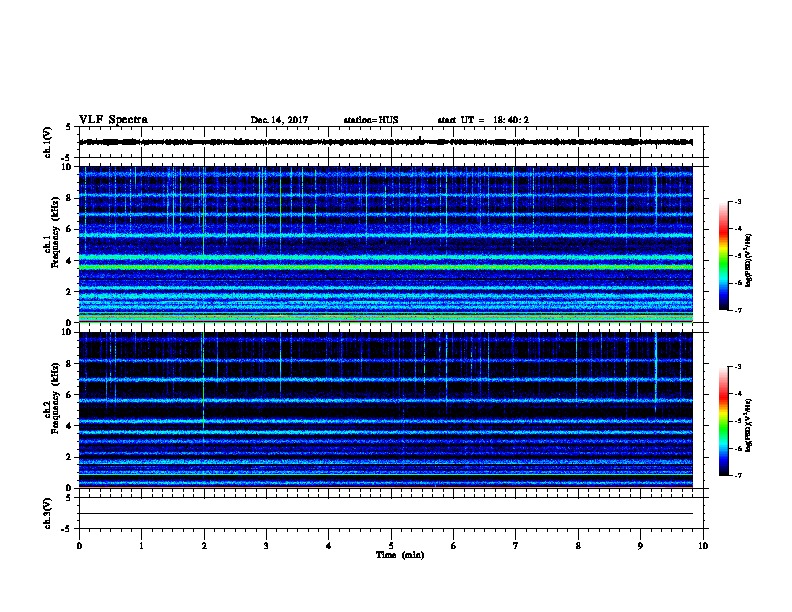Click the log(PSD) label beside ch.1 color scale

[x=748, y=260]
